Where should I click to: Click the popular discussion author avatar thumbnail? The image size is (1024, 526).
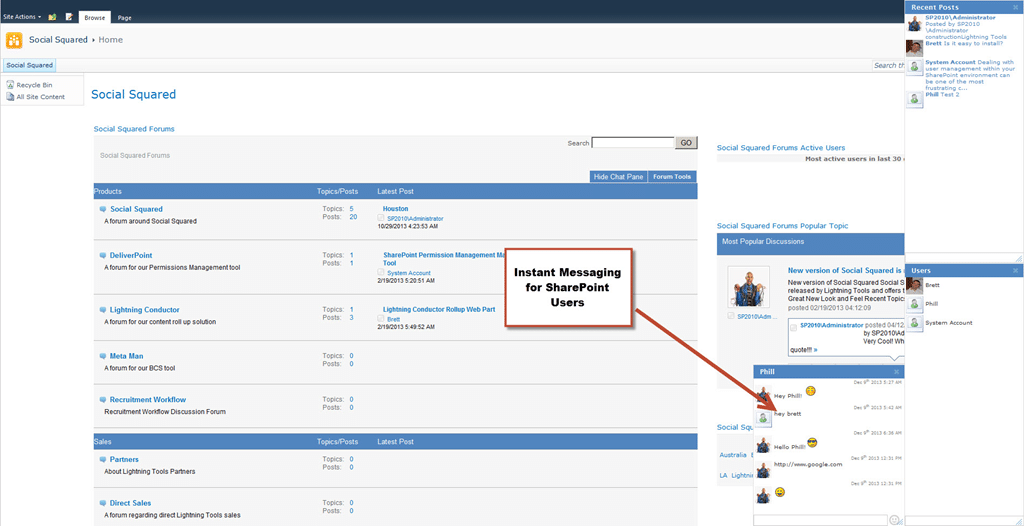tap(748, 287)
